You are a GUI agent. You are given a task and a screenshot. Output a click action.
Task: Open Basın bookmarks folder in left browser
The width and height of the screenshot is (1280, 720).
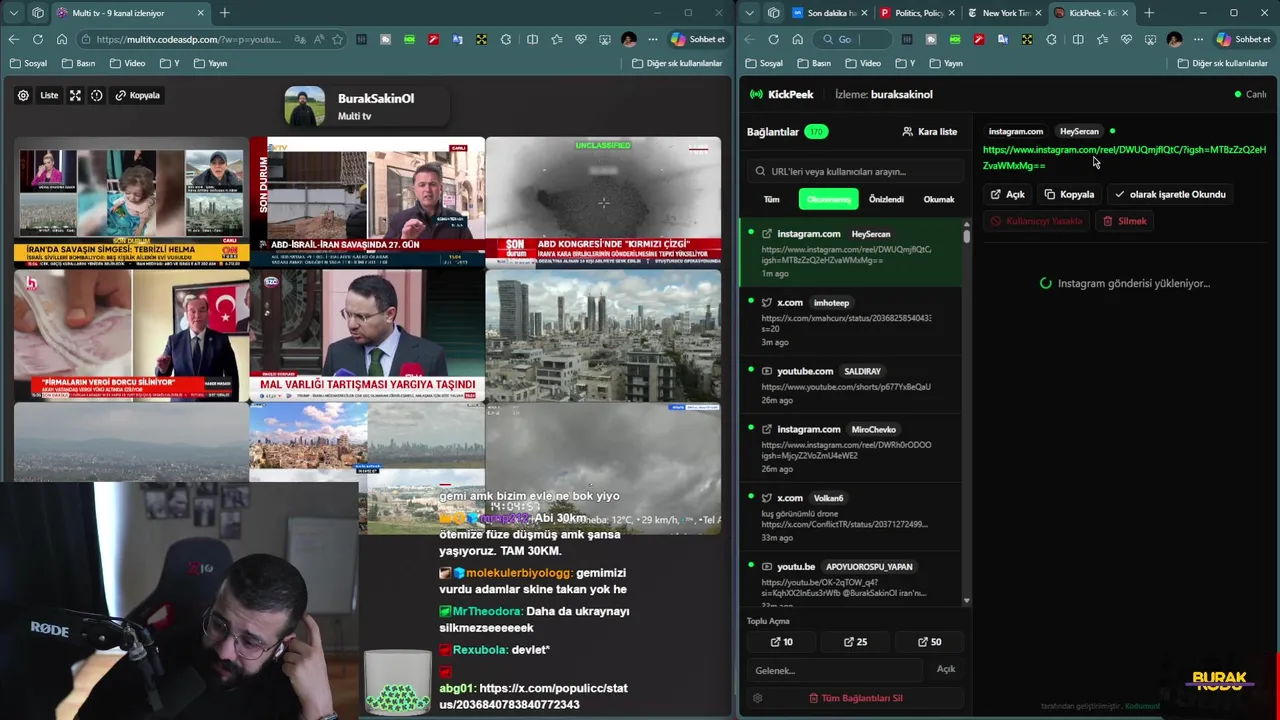point(78,63)
